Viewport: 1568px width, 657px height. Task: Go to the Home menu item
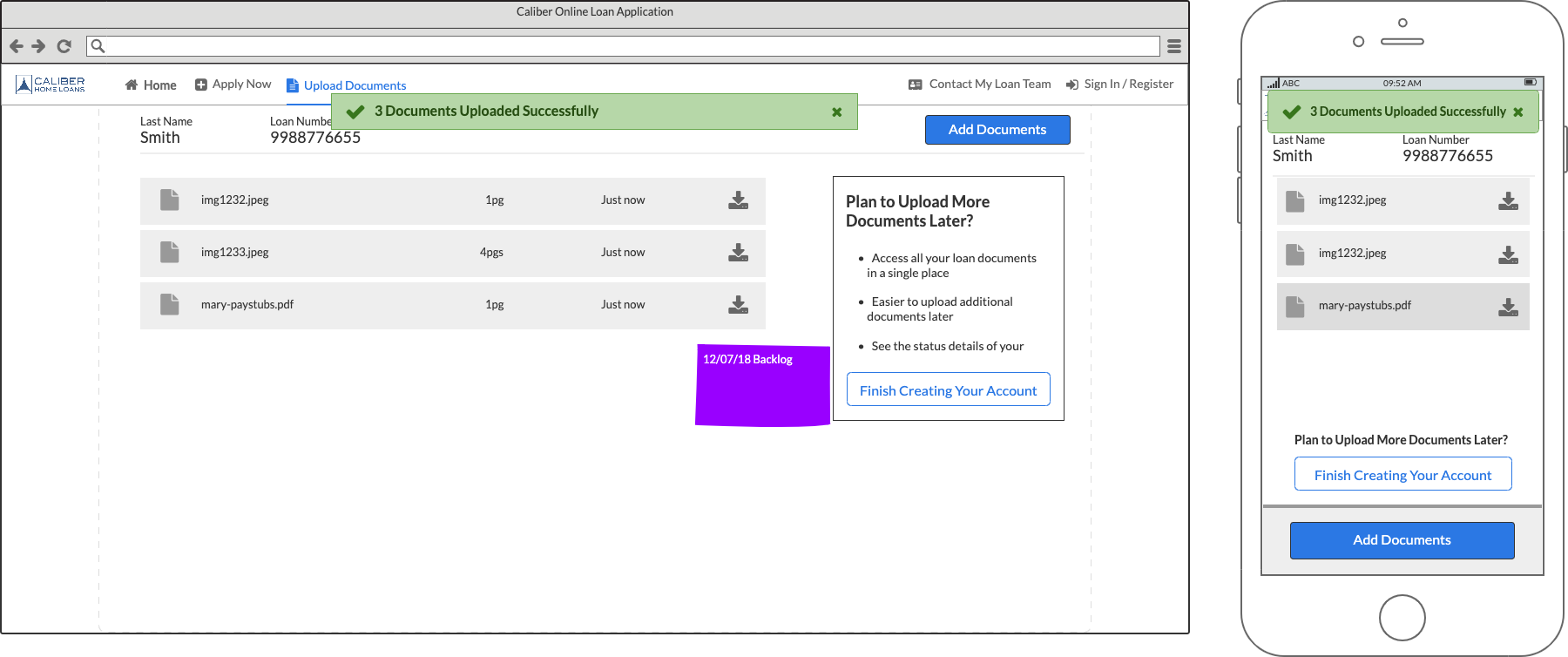[x=151, y=85]
